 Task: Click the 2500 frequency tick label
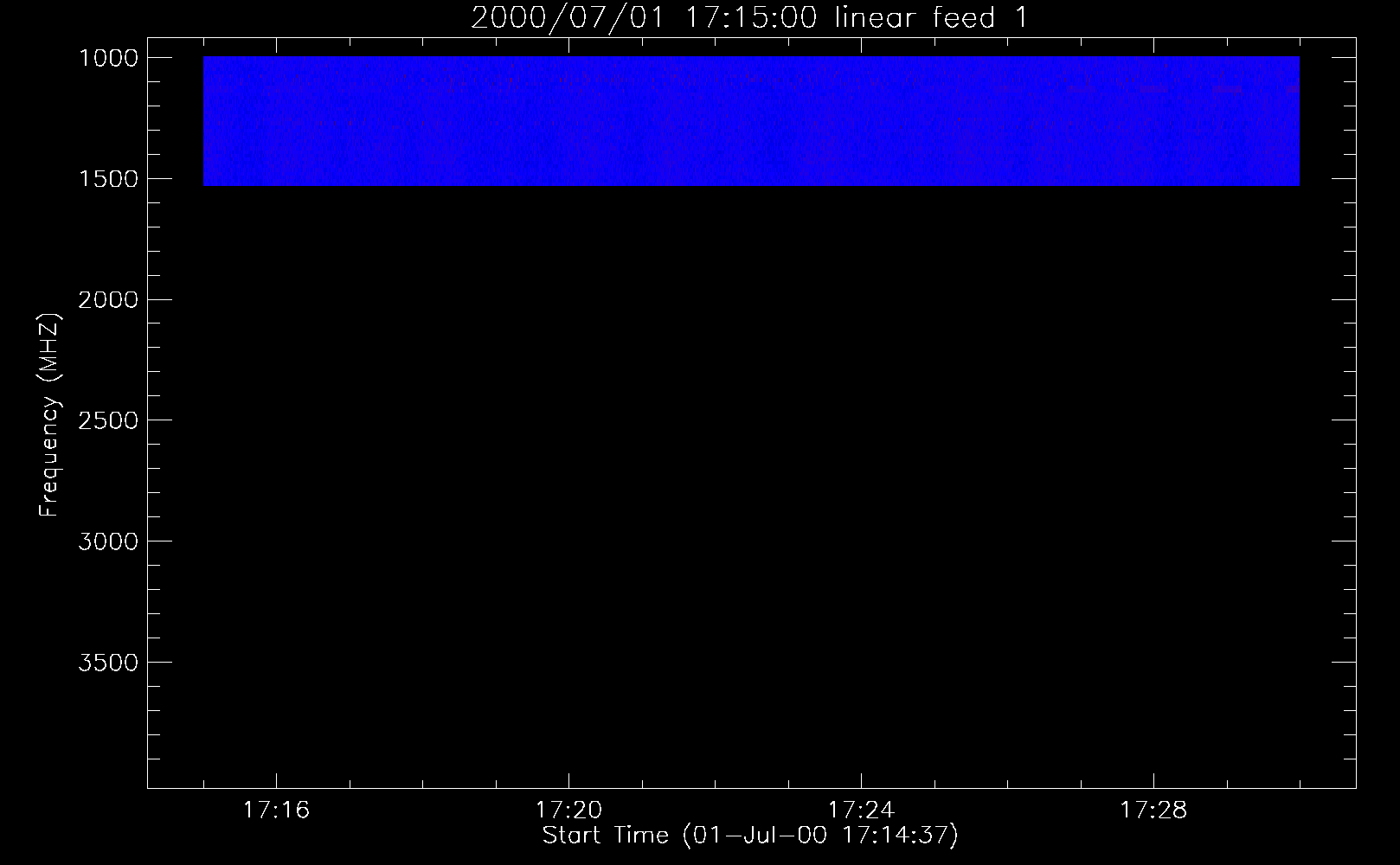click(108, 421)
